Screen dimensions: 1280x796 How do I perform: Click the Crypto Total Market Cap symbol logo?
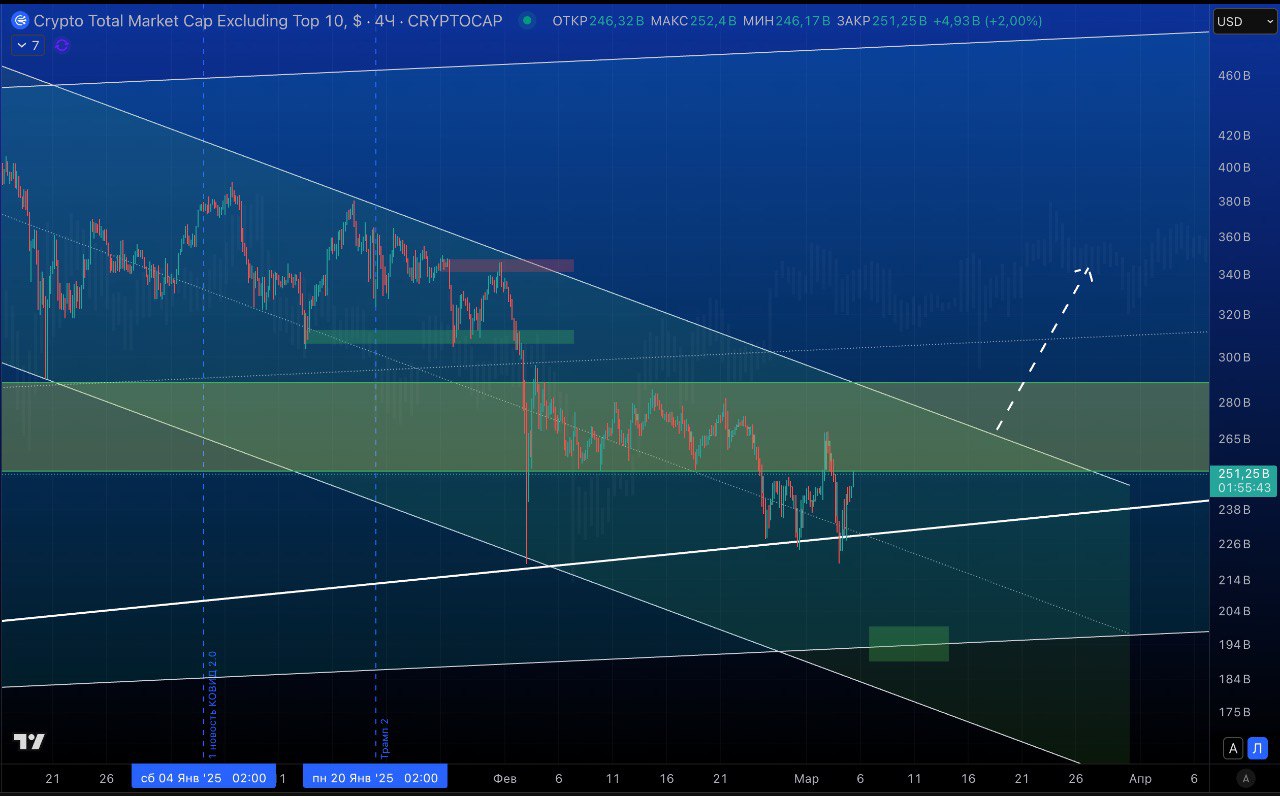(20, 20)
